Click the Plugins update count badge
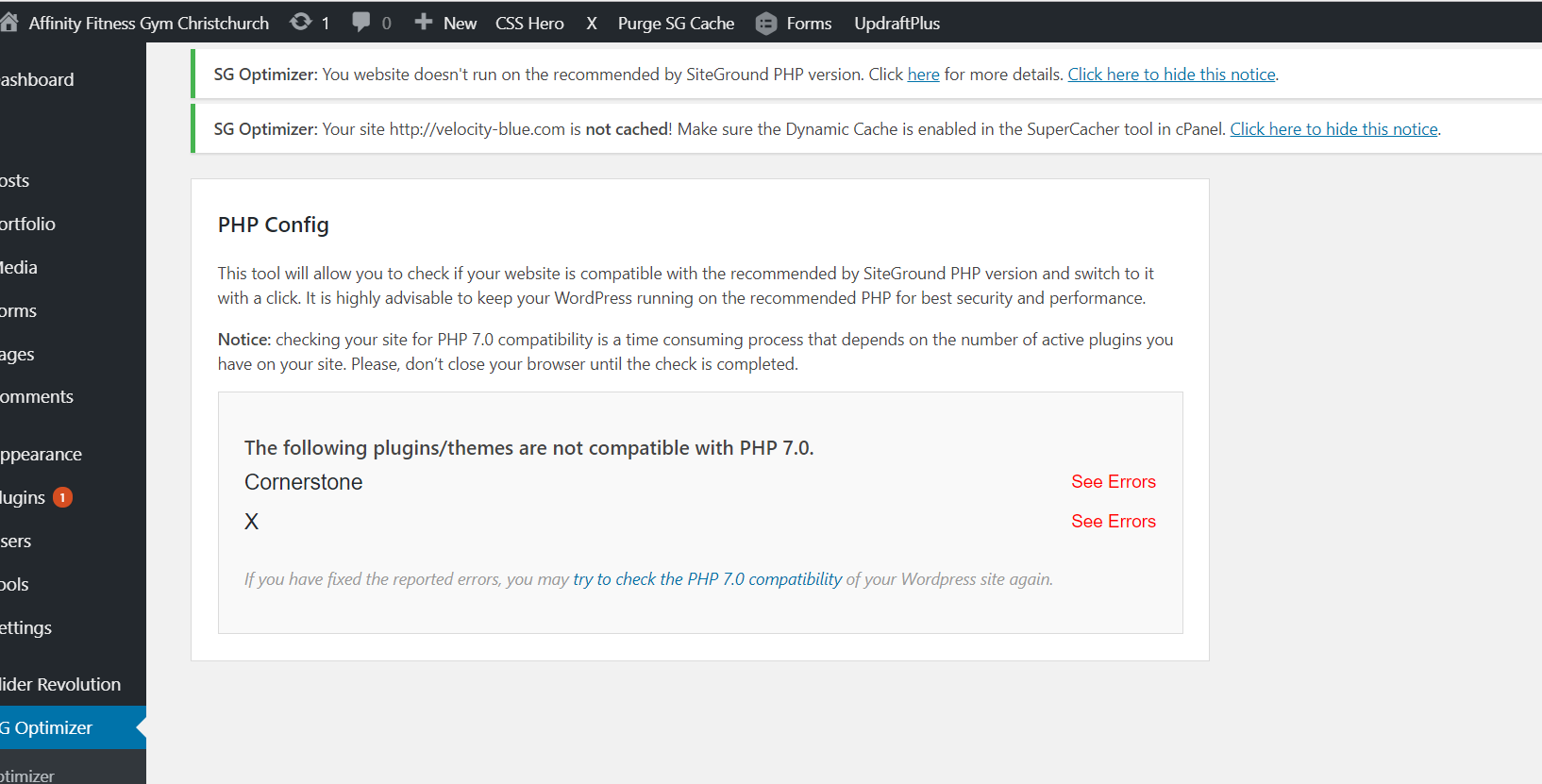 pyautogui.click(x=62, y=497)
